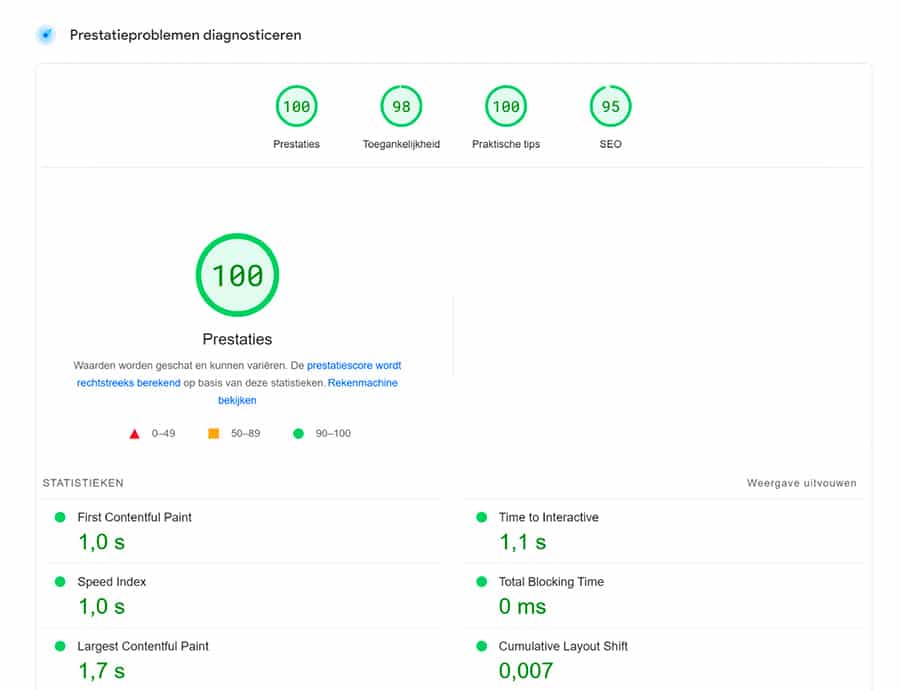The height and width of the screenshot is (690, 900).
Task: Open the Rekenmachine bekijken link
Action: point(361,383)
